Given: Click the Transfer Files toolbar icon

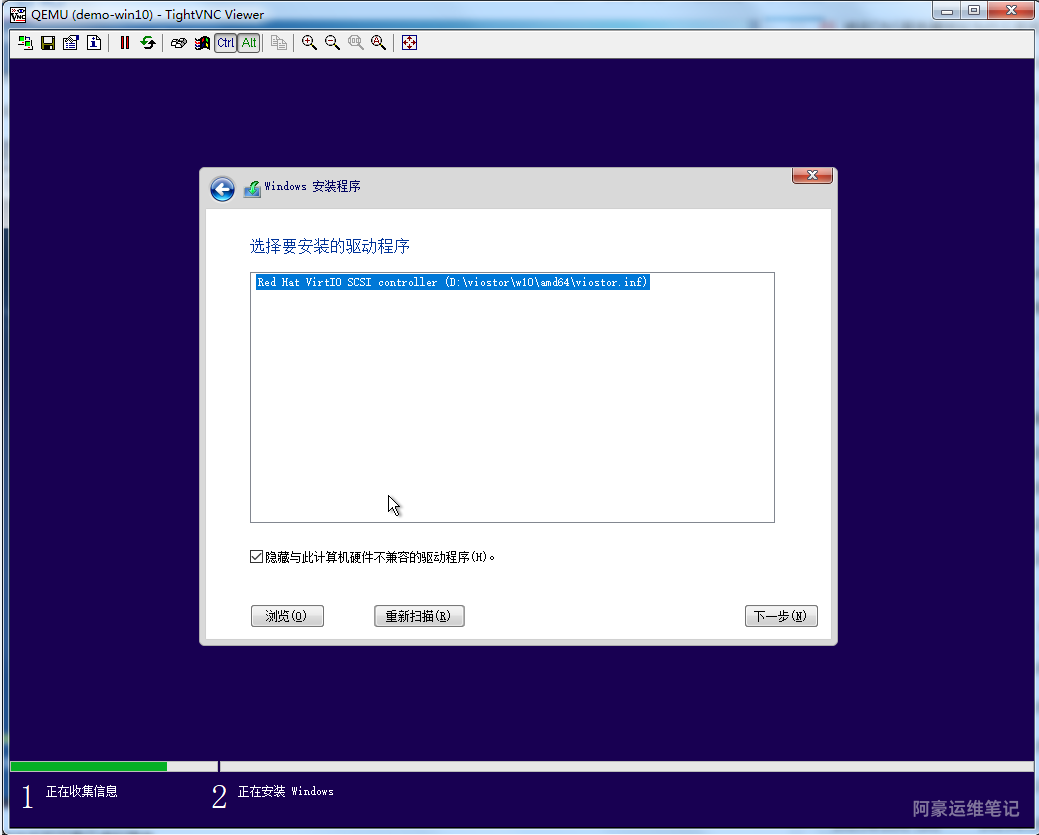Looking at the screenshot, I should point(279,43).
